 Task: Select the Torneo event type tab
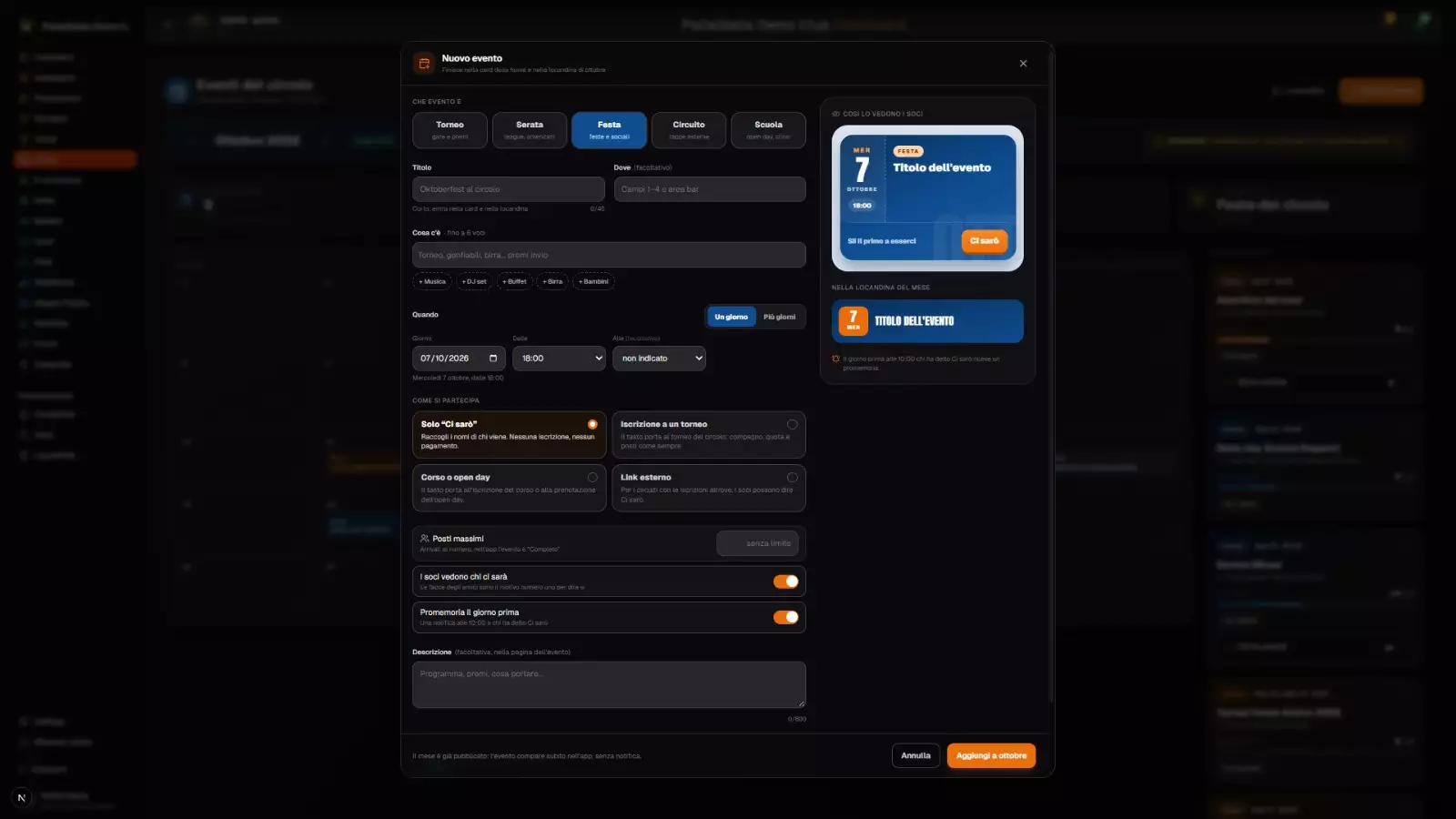click(x=450, y=130)
